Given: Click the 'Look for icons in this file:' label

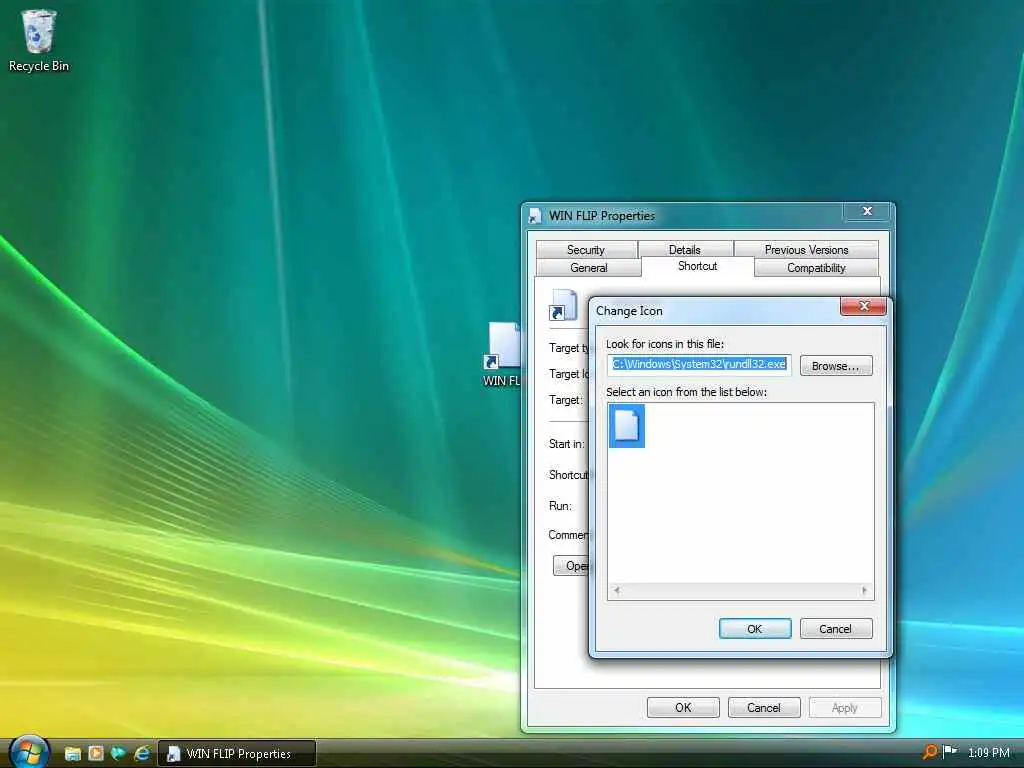Looking at the screenshot, I should [665, 344].
